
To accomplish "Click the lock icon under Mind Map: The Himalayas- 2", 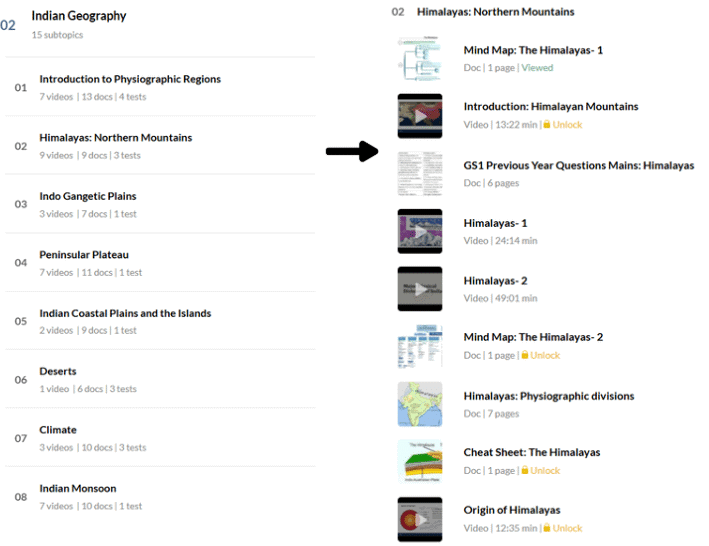I will tap(525, 355).
